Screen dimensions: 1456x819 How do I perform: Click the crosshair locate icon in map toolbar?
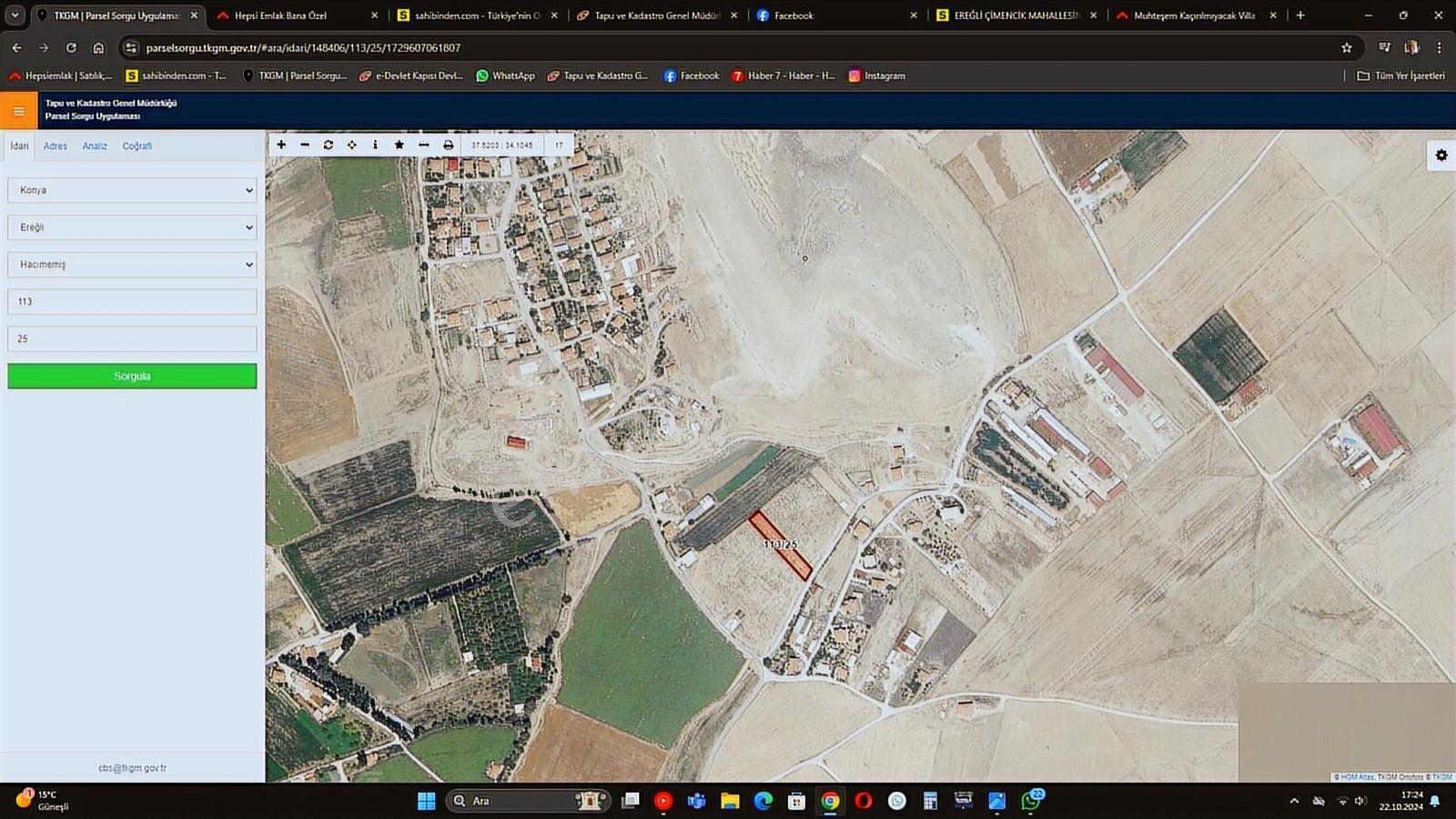[352, 145]
